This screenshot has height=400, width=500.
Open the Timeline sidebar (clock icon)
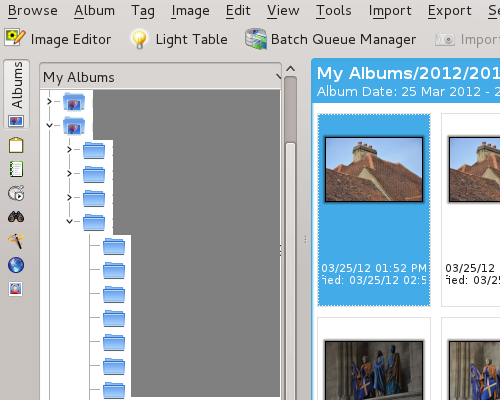point(16,193)
